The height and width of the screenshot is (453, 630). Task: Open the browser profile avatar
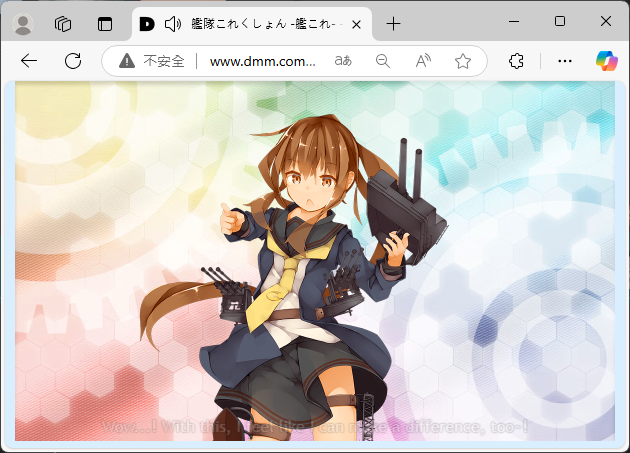click(x=23, y=24)
